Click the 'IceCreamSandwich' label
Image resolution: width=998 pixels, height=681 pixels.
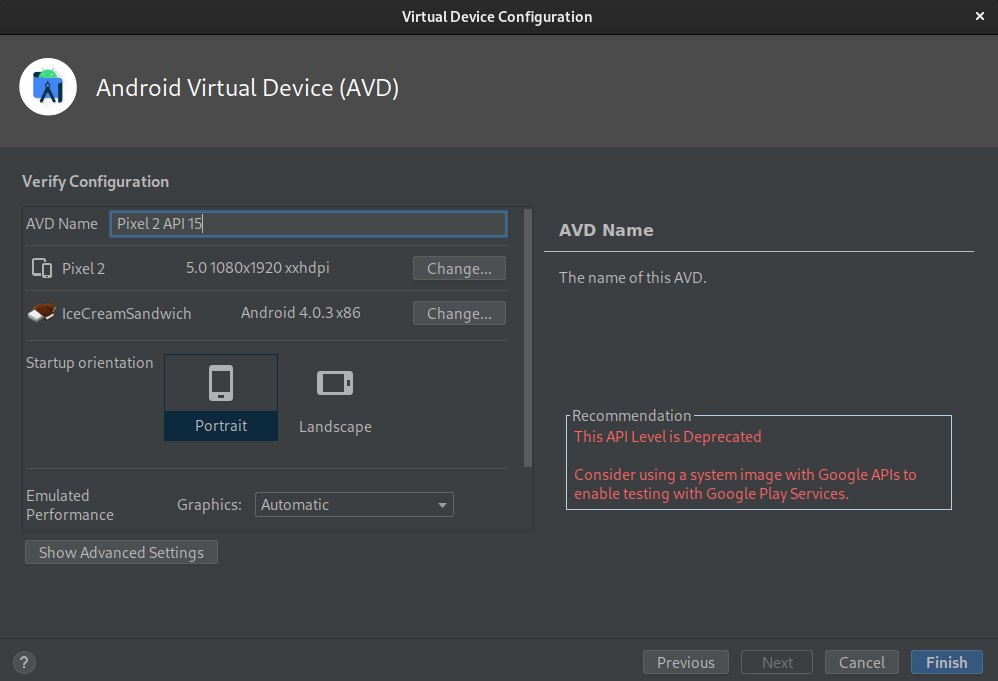point(126,314)
